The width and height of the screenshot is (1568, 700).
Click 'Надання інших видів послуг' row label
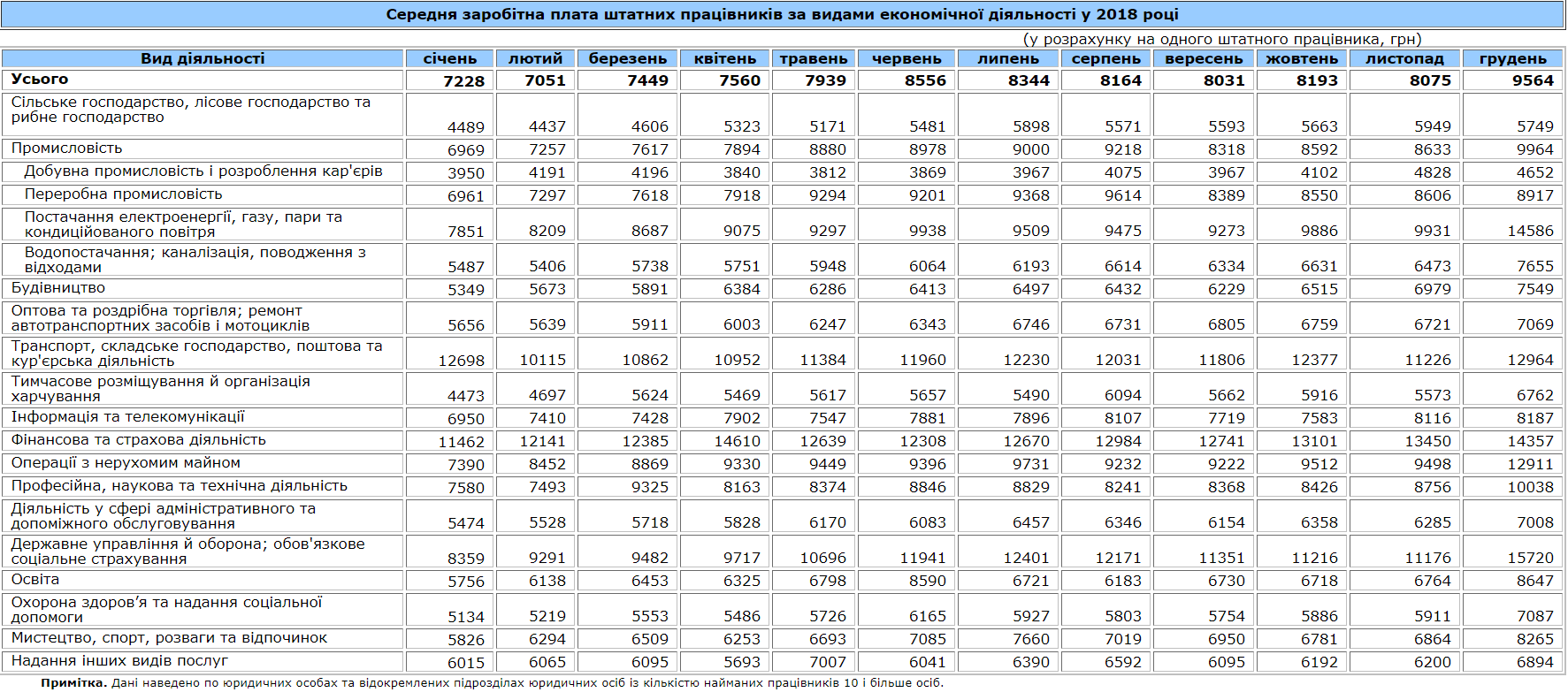coord(119,661)
